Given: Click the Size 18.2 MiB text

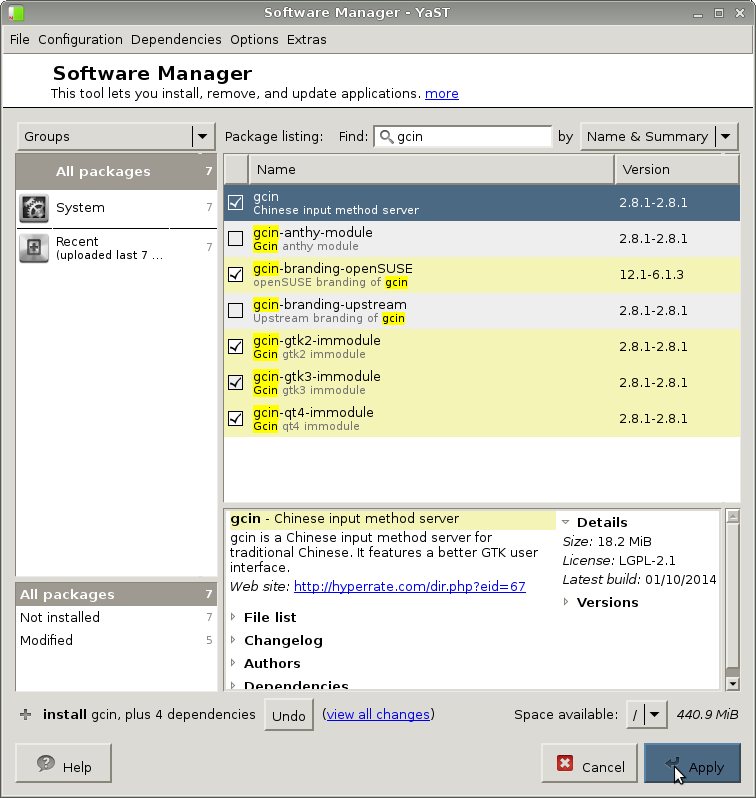Looking at the screenshot, I should 607,542.
